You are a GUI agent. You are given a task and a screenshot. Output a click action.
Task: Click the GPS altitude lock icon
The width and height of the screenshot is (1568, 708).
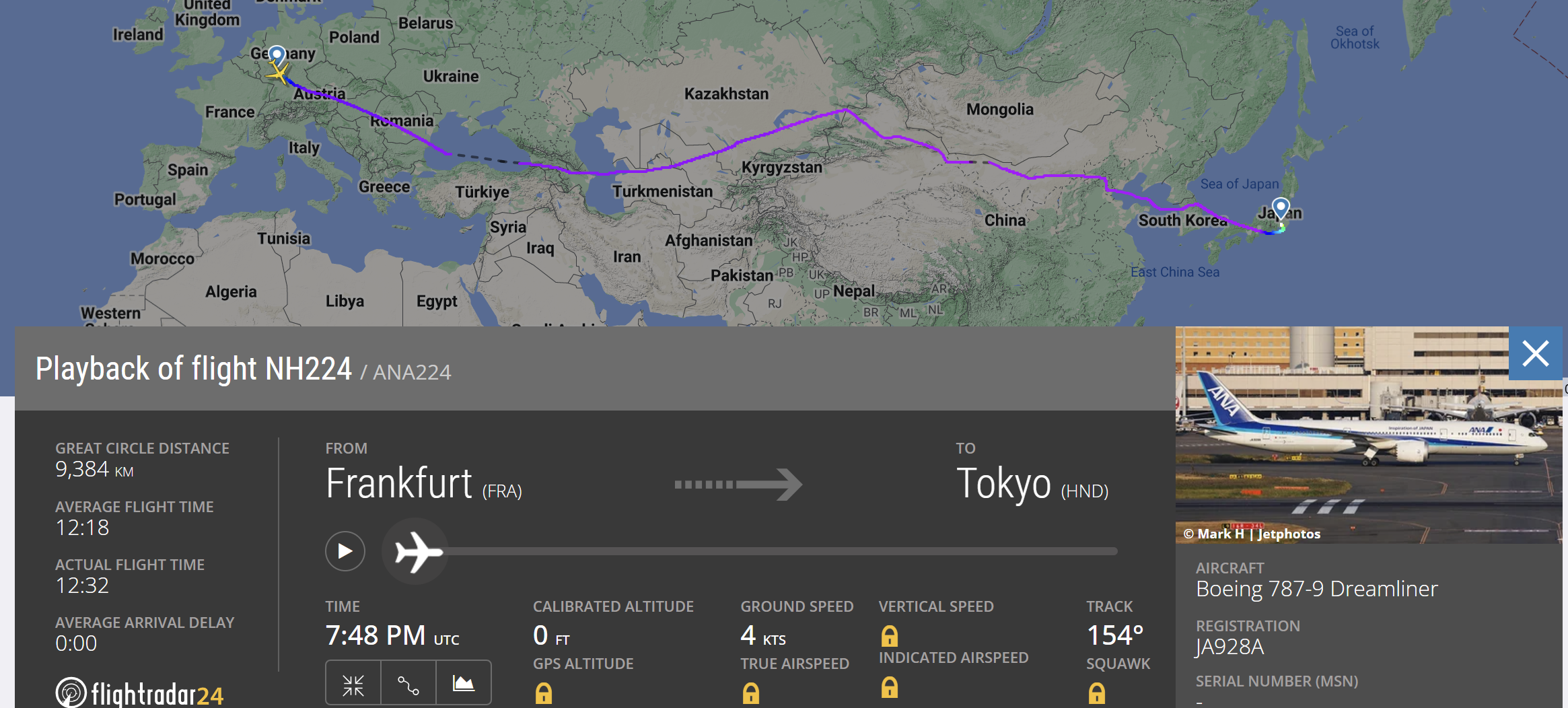[544, 693]
